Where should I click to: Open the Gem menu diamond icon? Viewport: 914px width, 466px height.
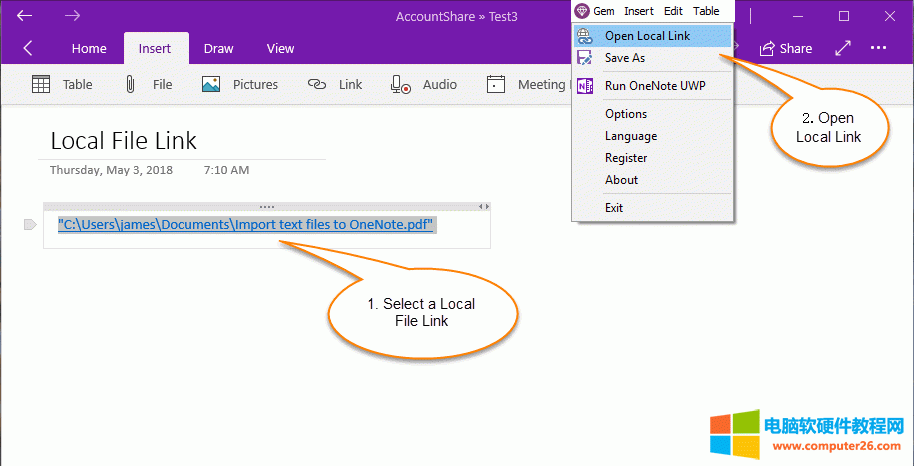582,11
